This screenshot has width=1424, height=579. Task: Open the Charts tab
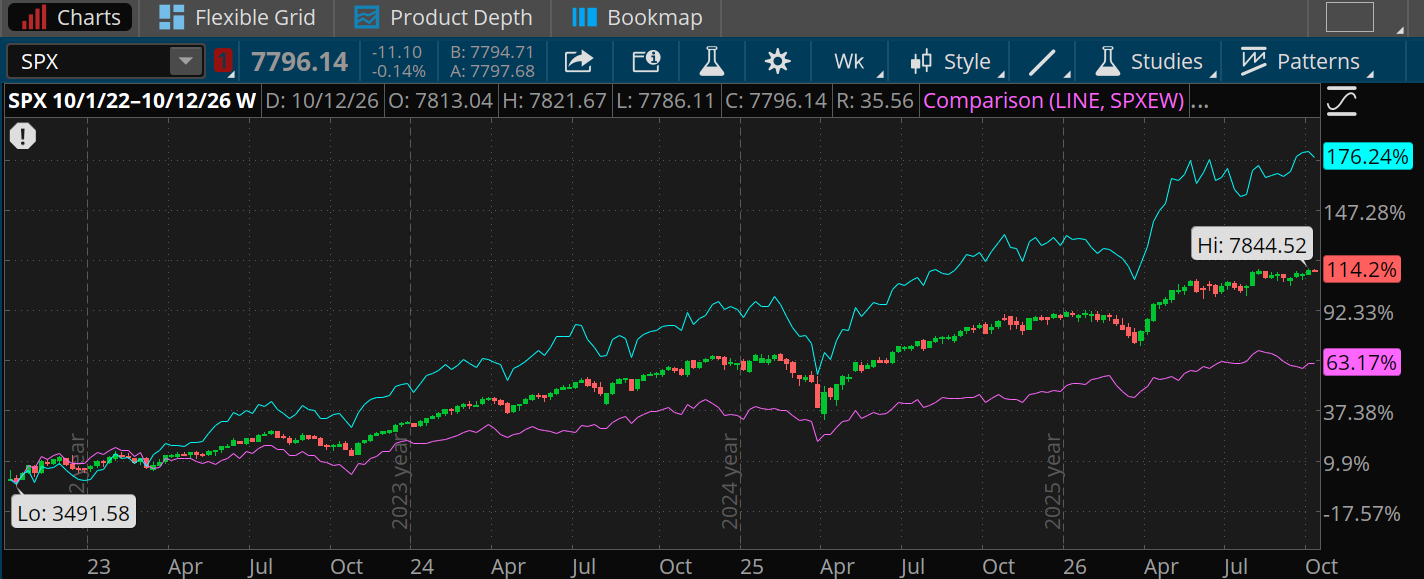72,17
